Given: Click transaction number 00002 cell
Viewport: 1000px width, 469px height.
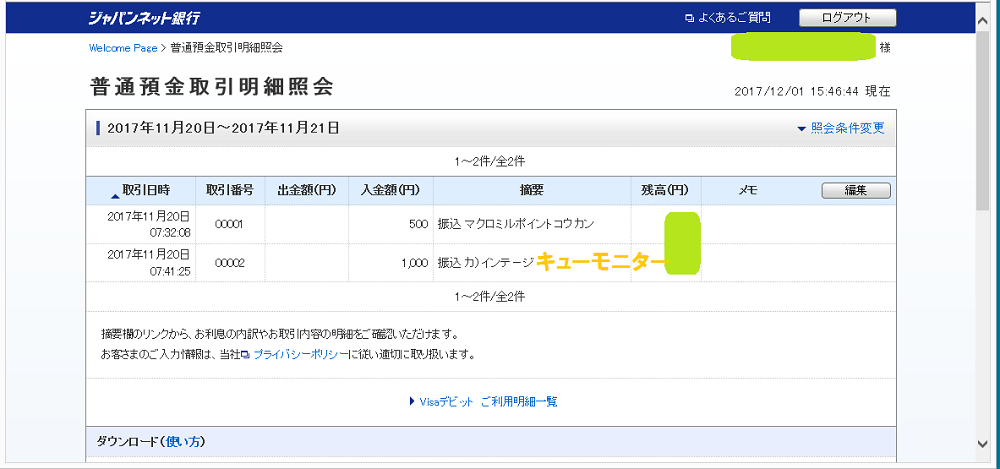Looking at the screenshot, I should [230, 263].
